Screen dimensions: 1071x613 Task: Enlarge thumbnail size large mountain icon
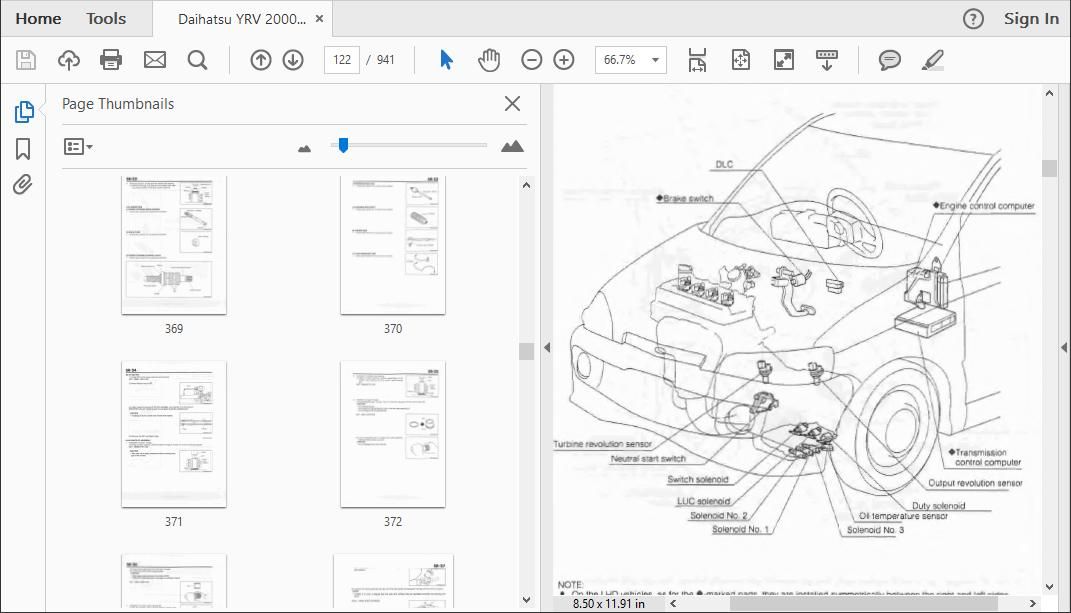click(x=512, y=146)
